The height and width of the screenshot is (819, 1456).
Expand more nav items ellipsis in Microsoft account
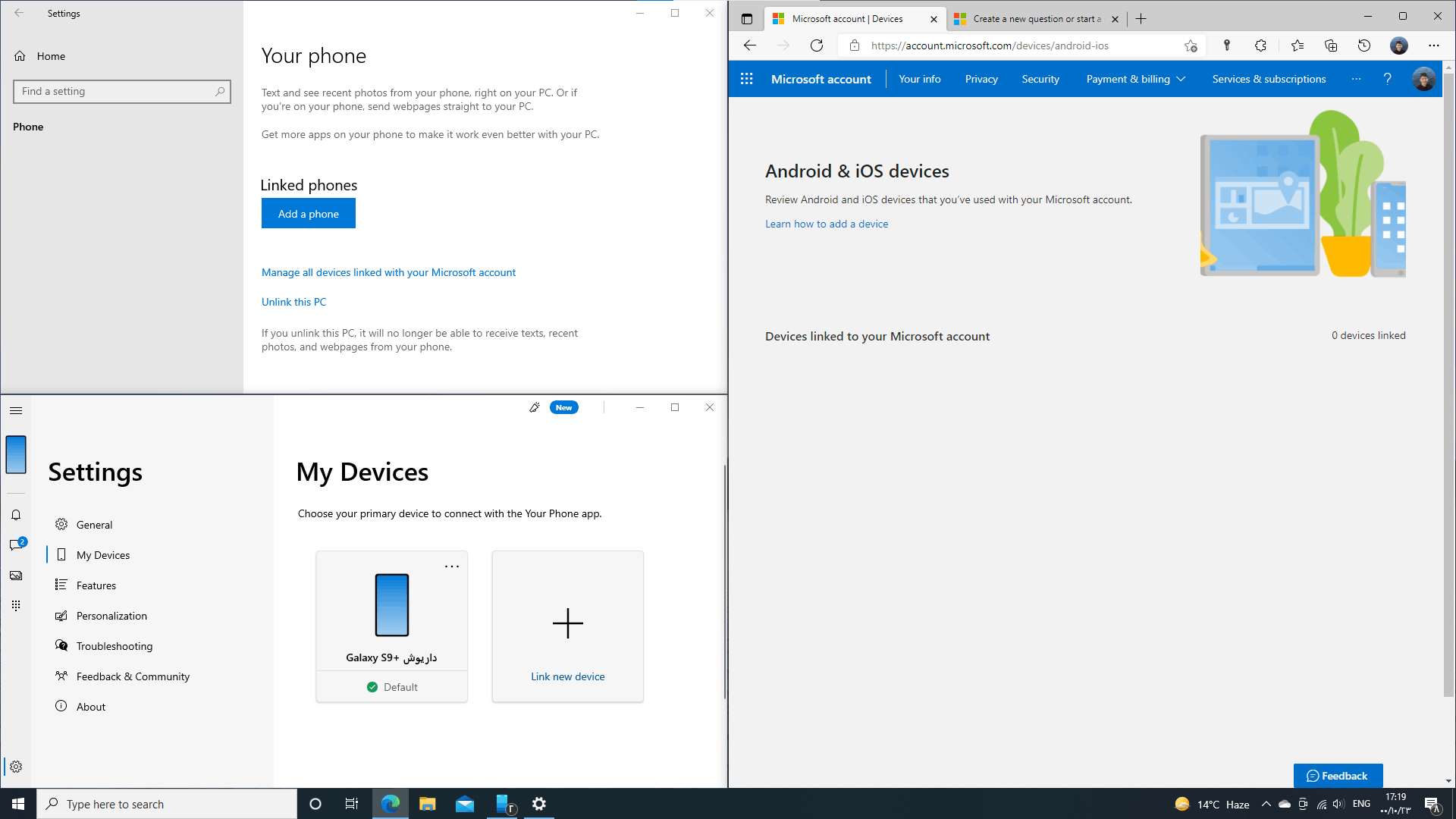tap(1356, 79)
